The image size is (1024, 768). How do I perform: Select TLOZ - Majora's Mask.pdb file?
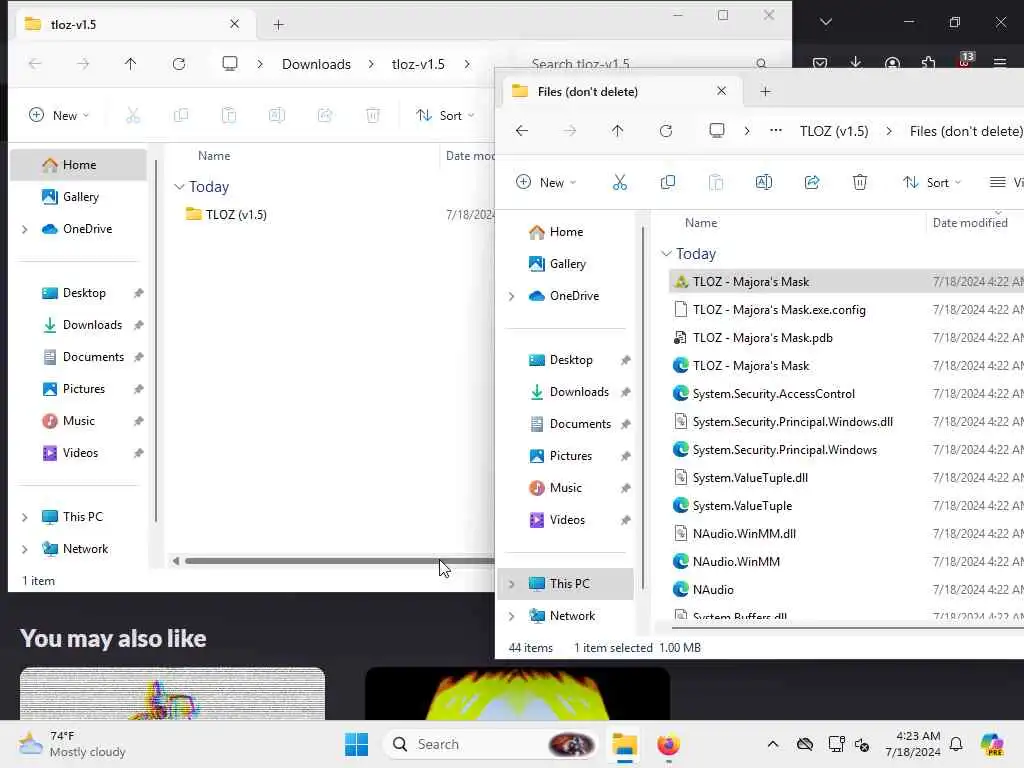pos(762,338)
